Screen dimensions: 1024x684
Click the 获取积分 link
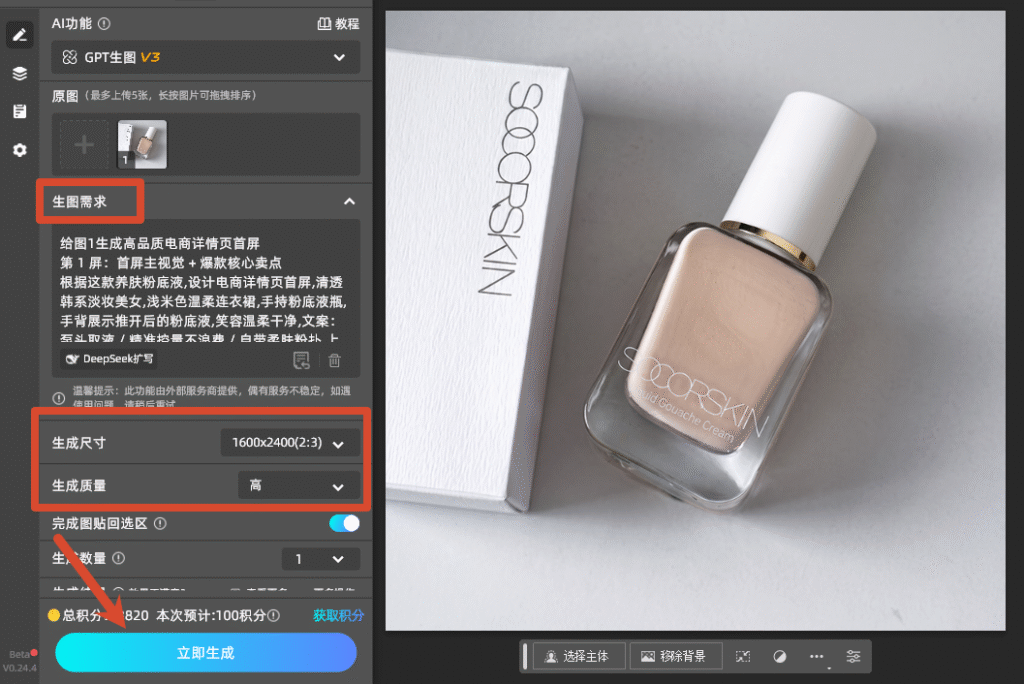(x=338, y=615)
